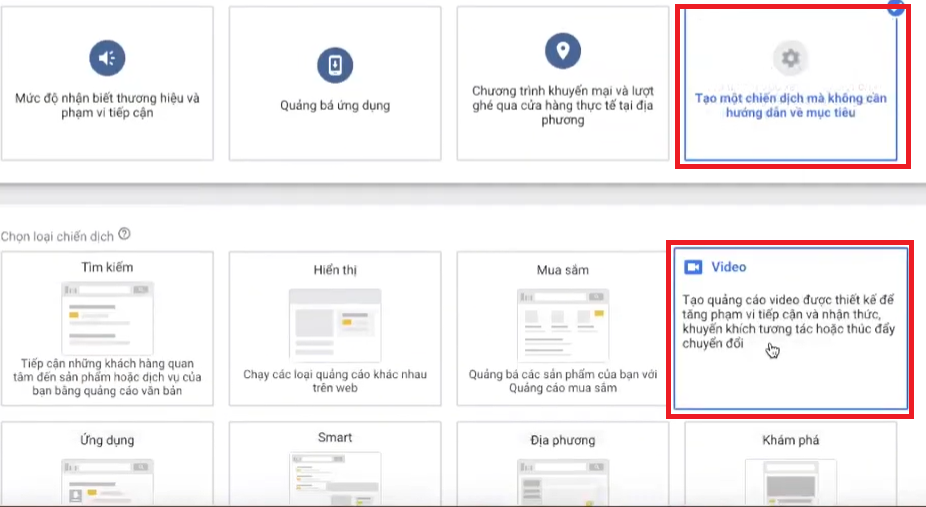
Task: Click blue checkmark badge on selected goal card
Action: (896, 5)
